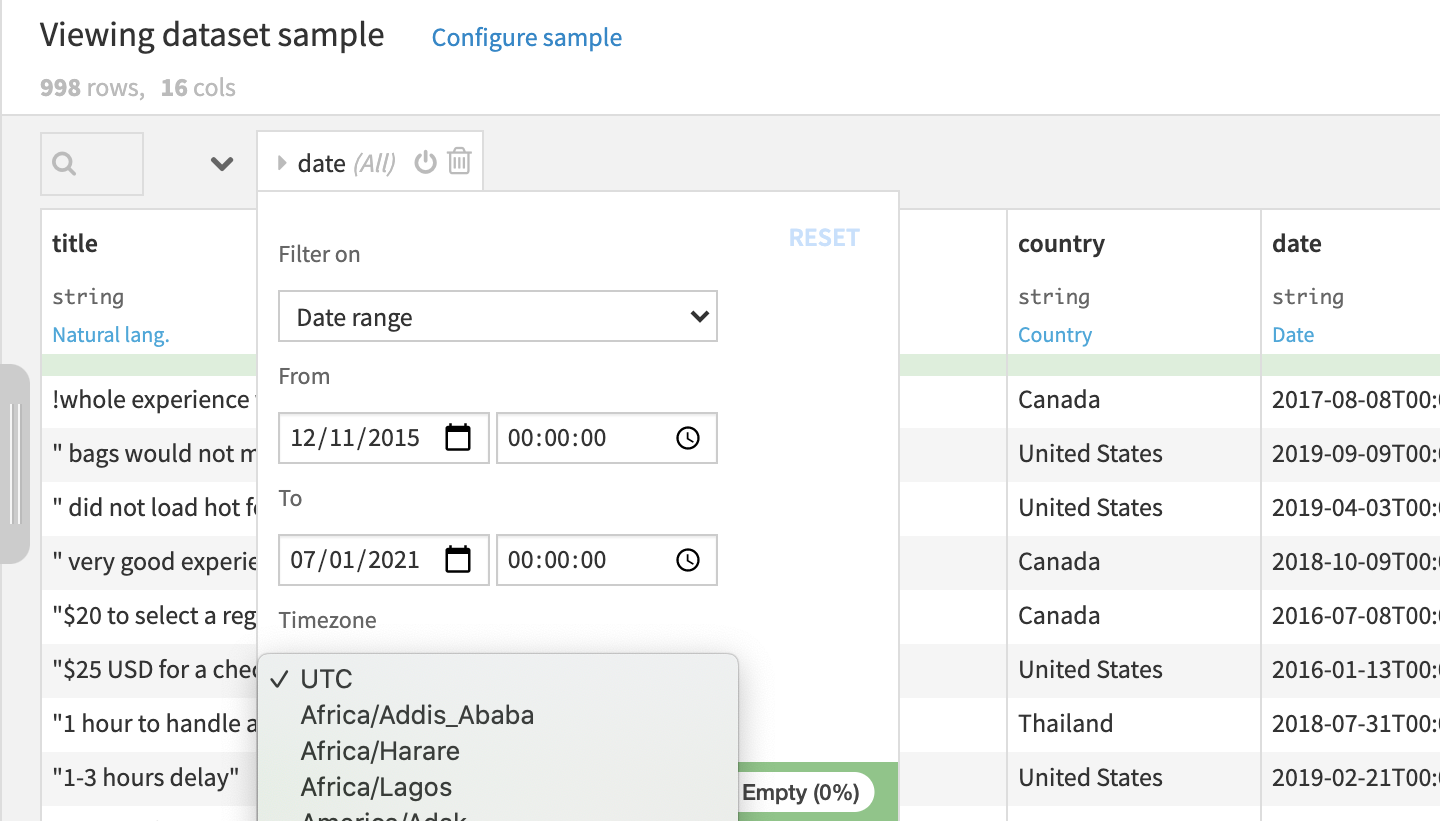This screenshot has height=821, width=1440.
Task: Pick Africa/Lagos timezone option
Action: pyautogui.click(x=498, y=787)
